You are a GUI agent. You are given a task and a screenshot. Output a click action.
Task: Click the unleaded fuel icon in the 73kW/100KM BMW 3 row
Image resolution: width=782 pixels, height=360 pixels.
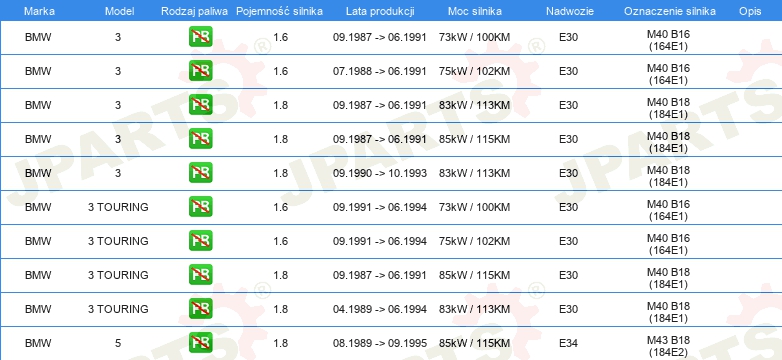click(200, 37)
